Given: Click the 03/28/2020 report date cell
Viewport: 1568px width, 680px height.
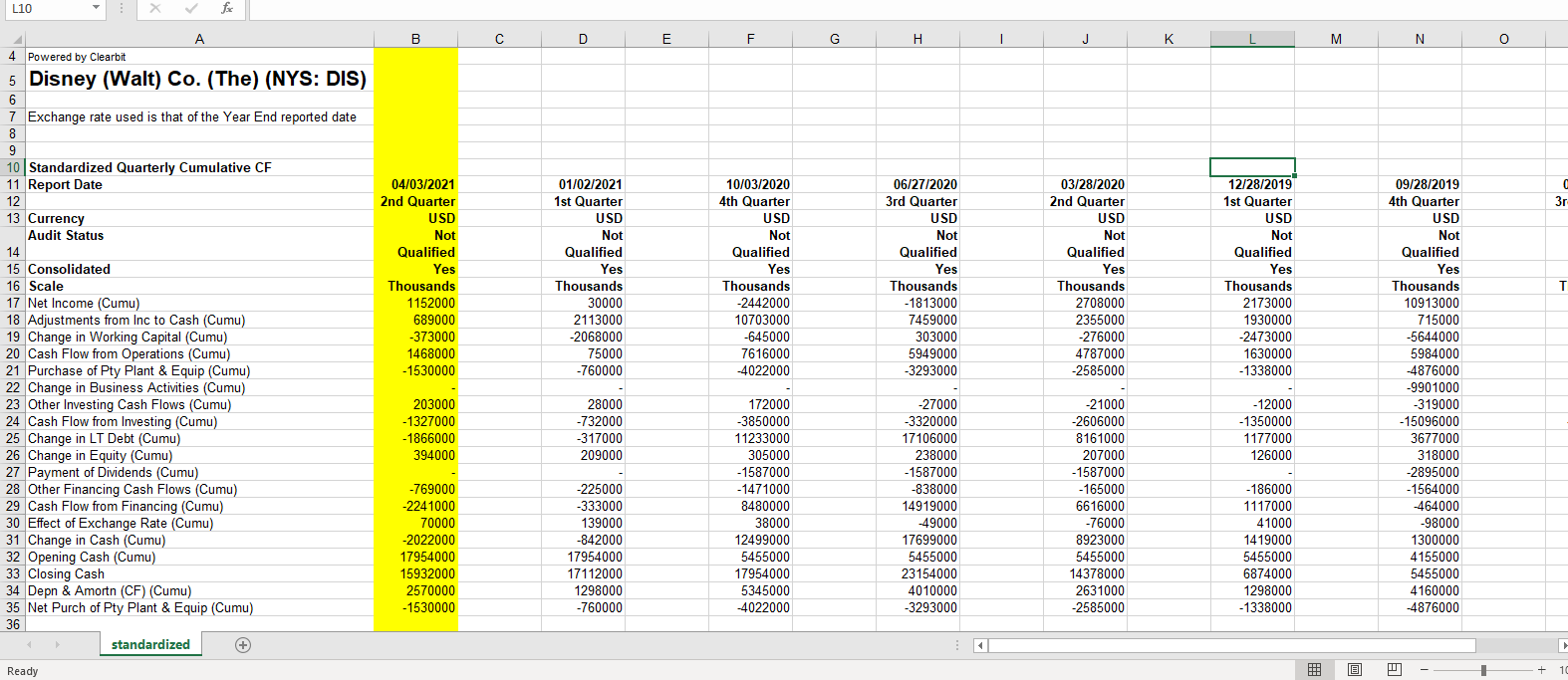Looking at the screenshot, I should pos(1085,184).
